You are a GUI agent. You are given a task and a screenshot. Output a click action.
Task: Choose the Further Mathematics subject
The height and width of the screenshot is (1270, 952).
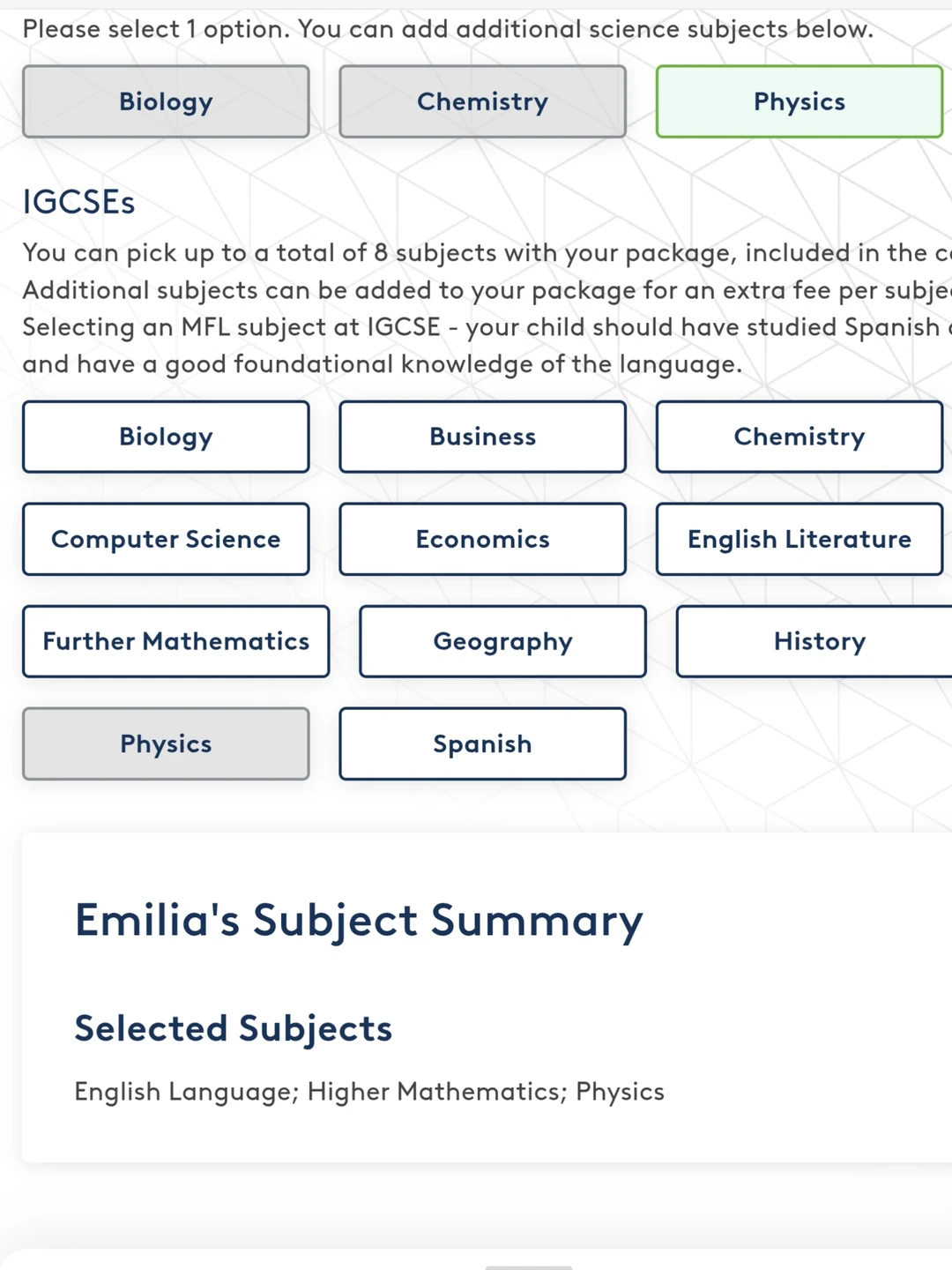tap(176, 641)
